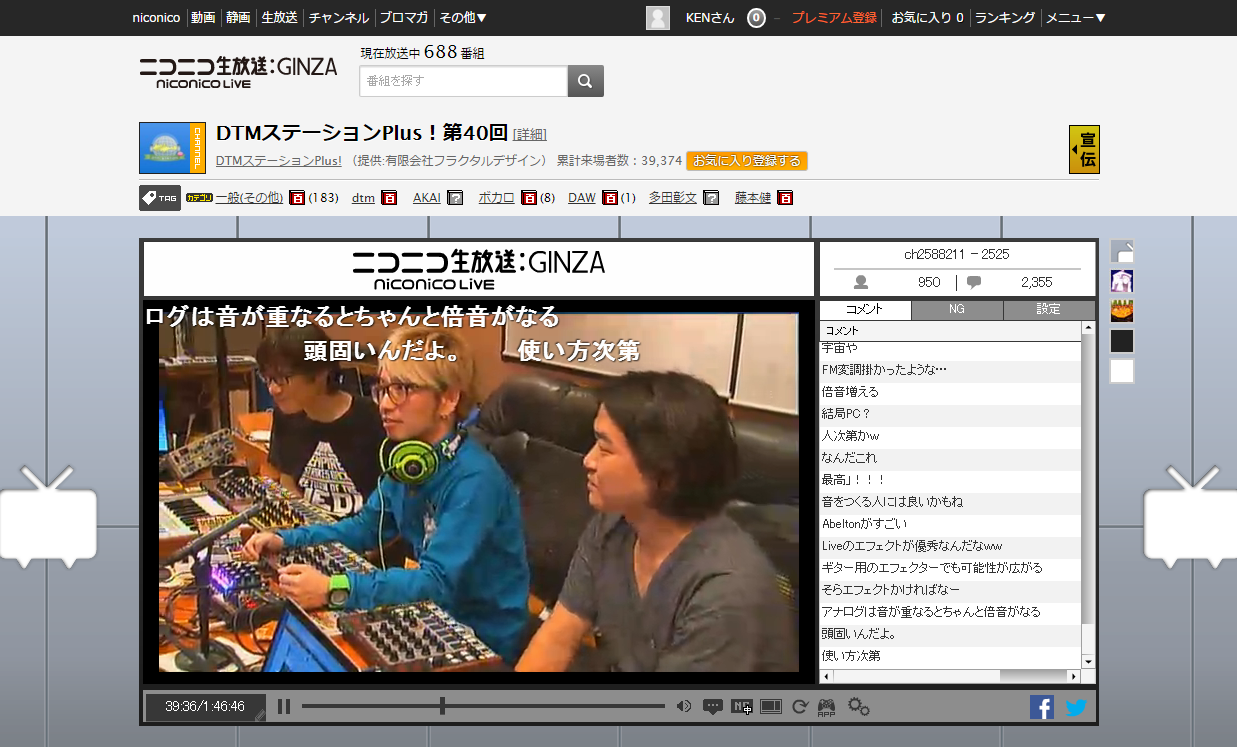
Task: Open the 多田彰文 tag link
Action: 673,198
